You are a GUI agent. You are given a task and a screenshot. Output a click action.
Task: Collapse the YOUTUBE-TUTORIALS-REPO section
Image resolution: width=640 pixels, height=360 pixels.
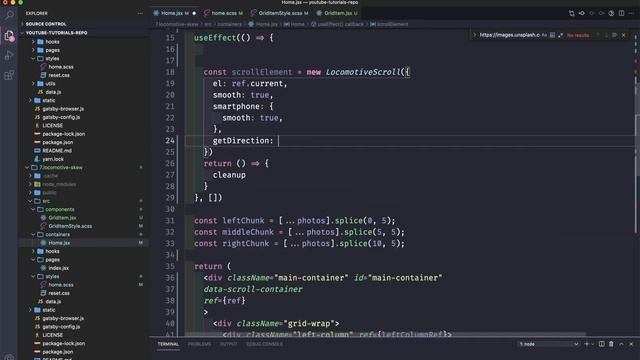84,33
